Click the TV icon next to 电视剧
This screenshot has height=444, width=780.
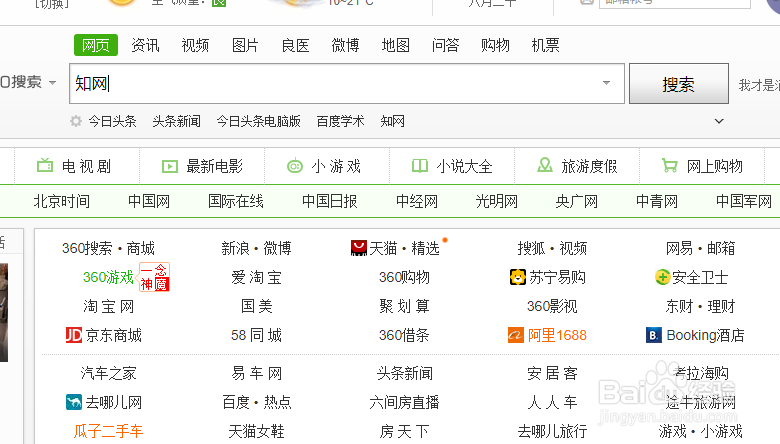[45, 165]
